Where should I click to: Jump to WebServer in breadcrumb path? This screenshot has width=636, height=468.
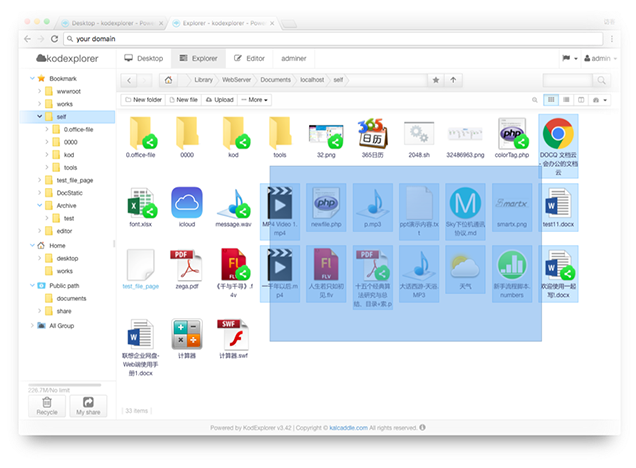coord(236,80)
